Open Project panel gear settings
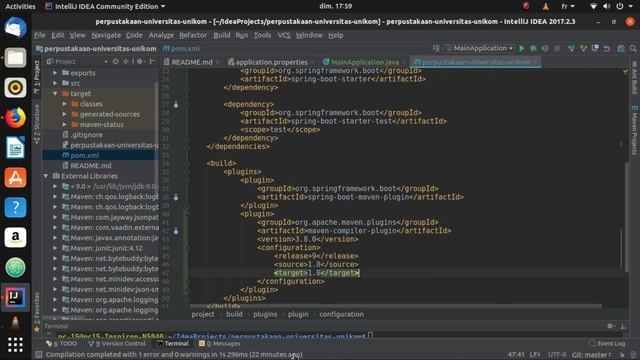This screenshot has width=640, height=360. 140,62
